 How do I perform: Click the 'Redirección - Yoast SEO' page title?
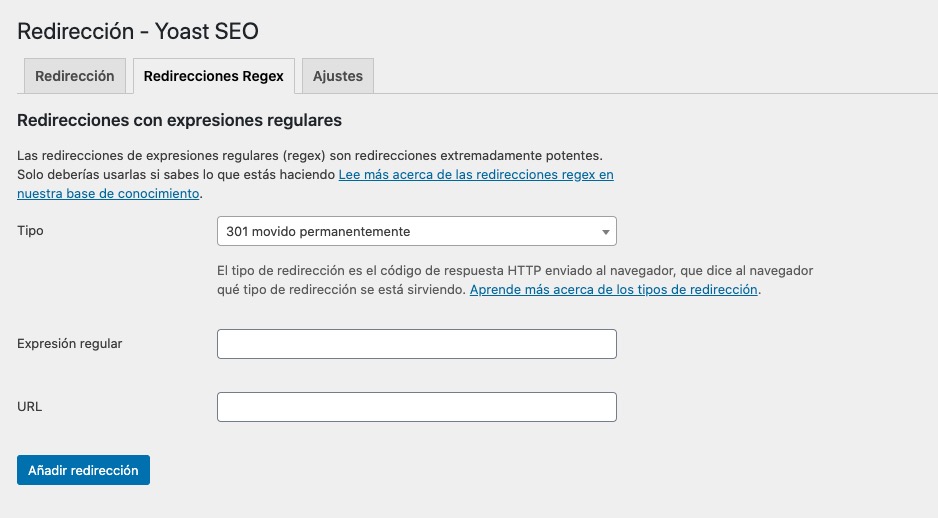pyautogui.click(x=138, y=31)
